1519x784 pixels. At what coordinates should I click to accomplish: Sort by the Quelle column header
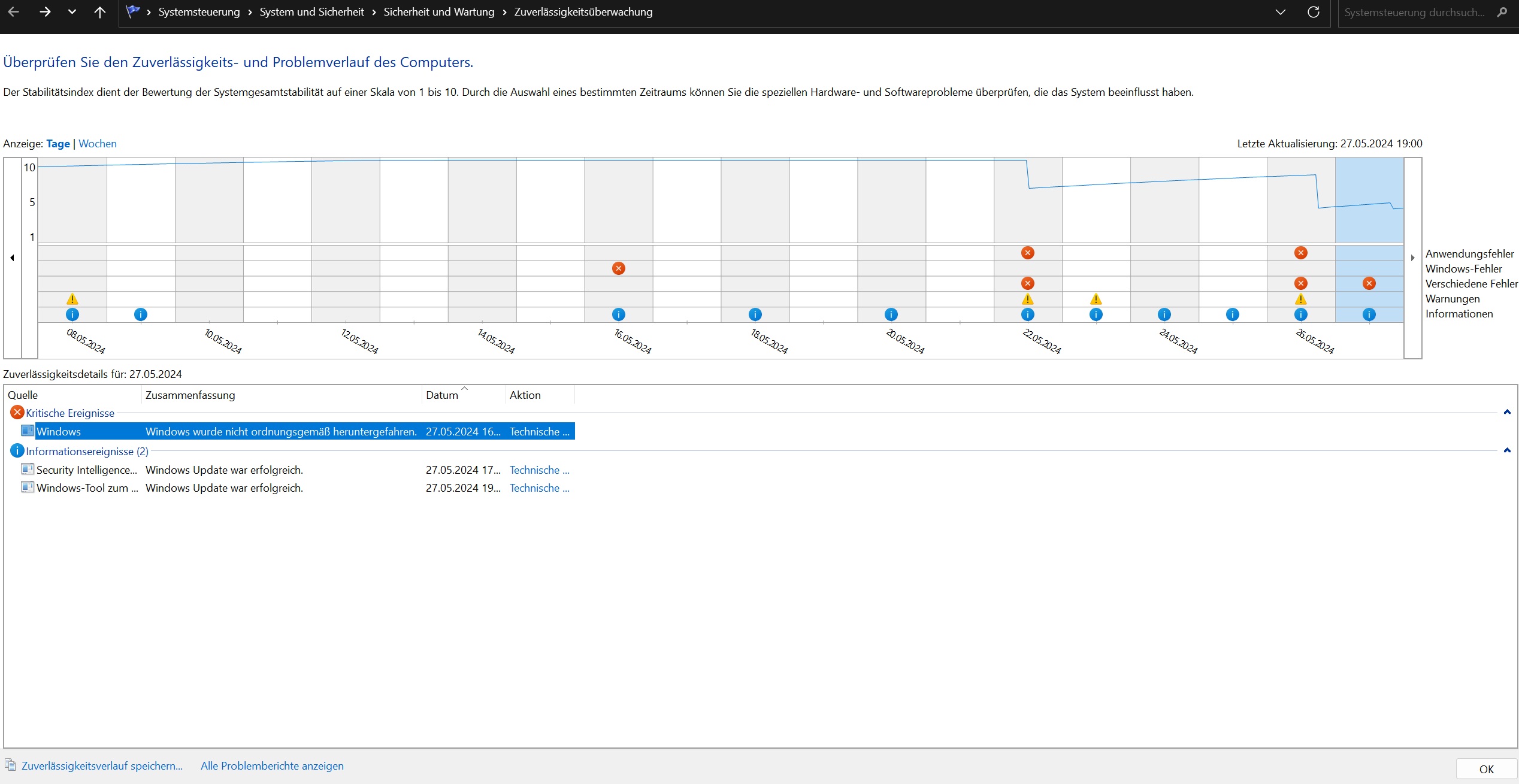[74, 395]
